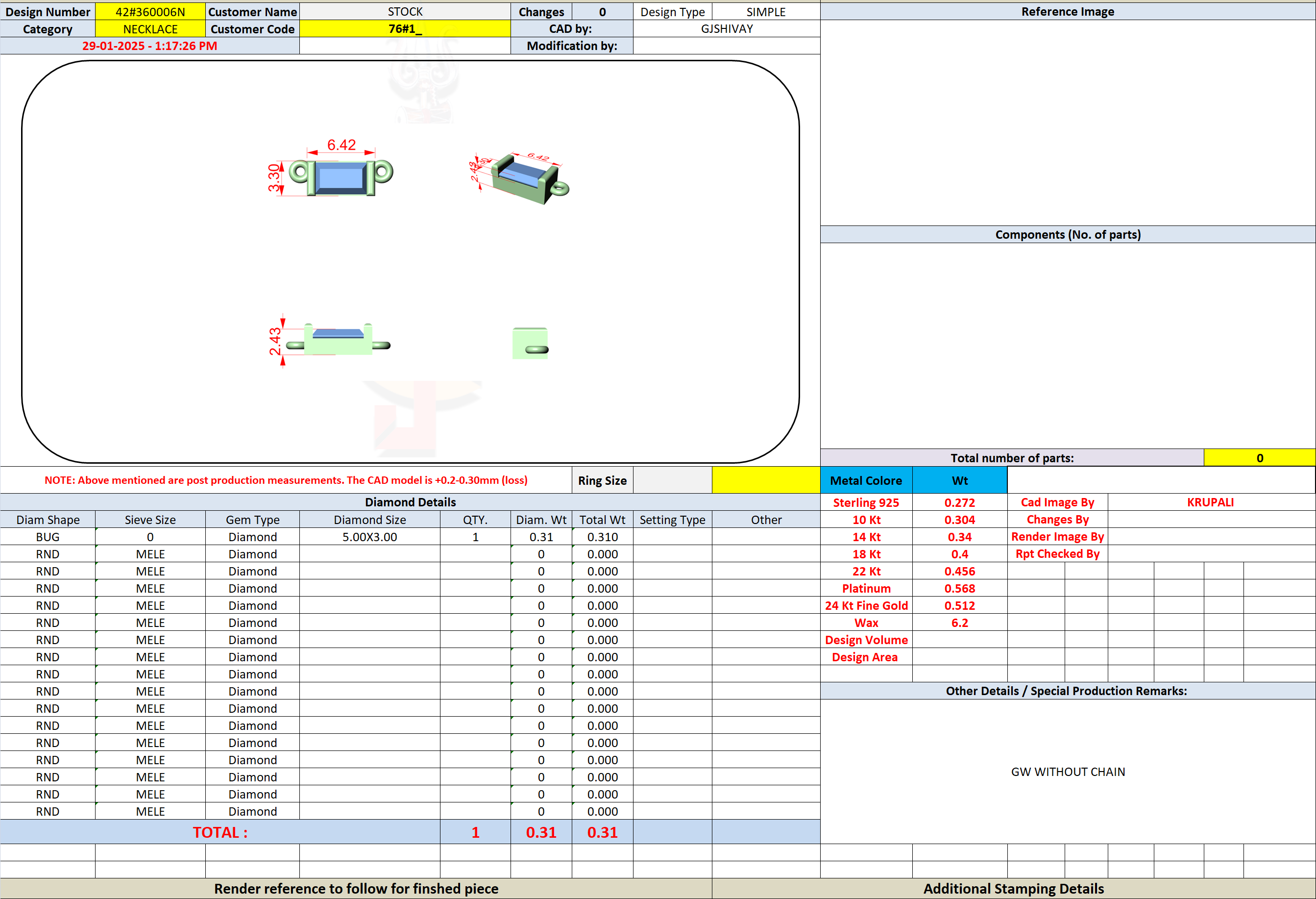Click the NECKLACE category cell
This screenshot has width=1316, height=899.
[150, 29]
